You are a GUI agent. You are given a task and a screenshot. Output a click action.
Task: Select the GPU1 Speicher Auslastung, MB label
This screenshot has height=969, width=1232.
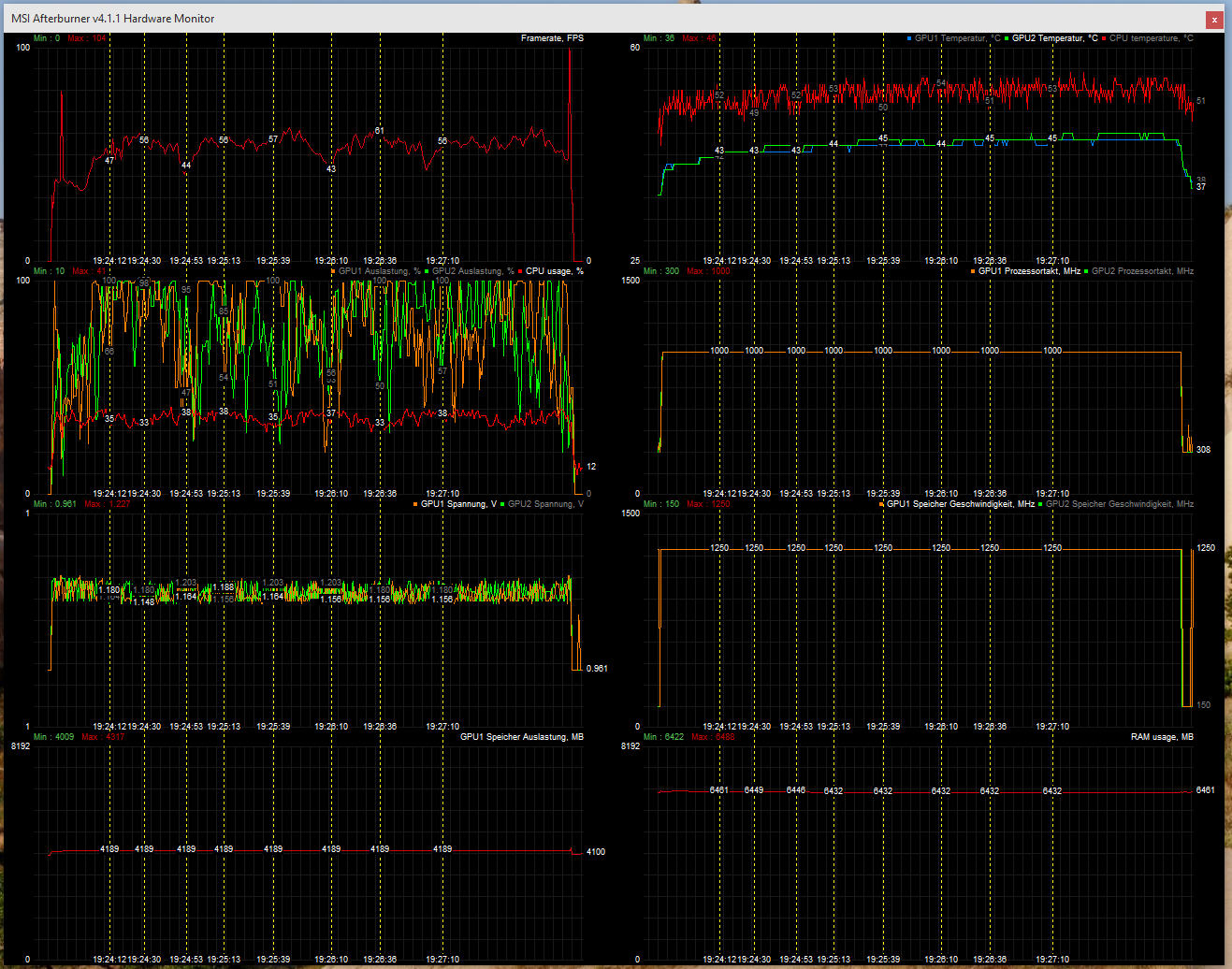[522, 737]
